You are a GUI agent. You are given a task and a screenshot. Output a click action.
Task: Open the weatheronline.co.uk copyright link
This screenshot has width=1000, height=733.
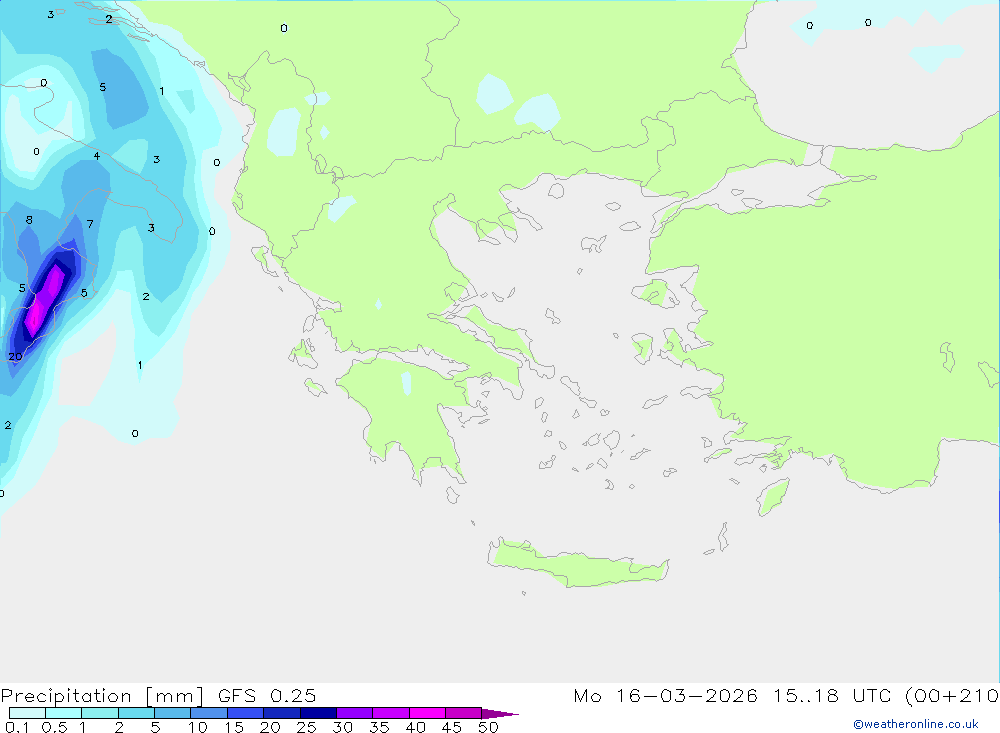(x=916, y=724)
